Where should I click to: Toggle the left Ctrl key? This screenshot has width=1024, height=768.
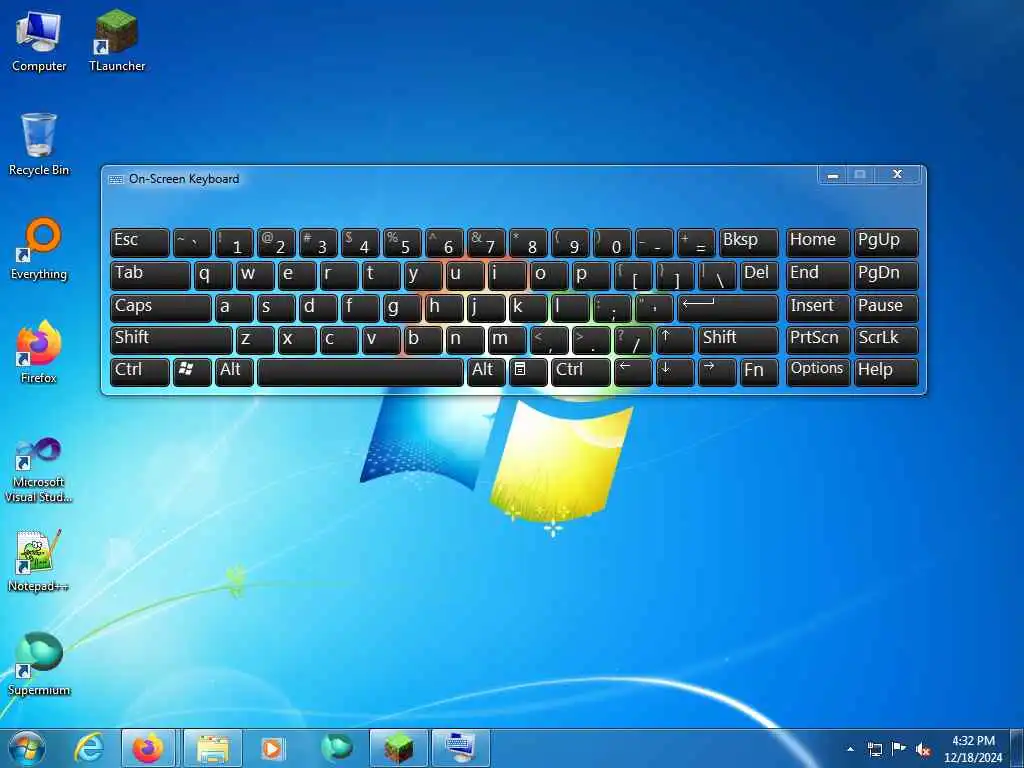coord(140,372)
